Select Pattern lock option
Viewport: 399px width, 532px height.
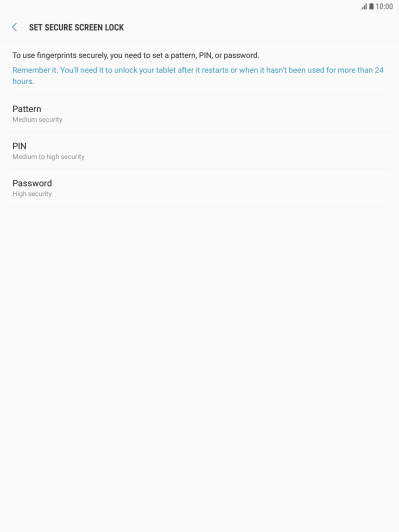200,113
